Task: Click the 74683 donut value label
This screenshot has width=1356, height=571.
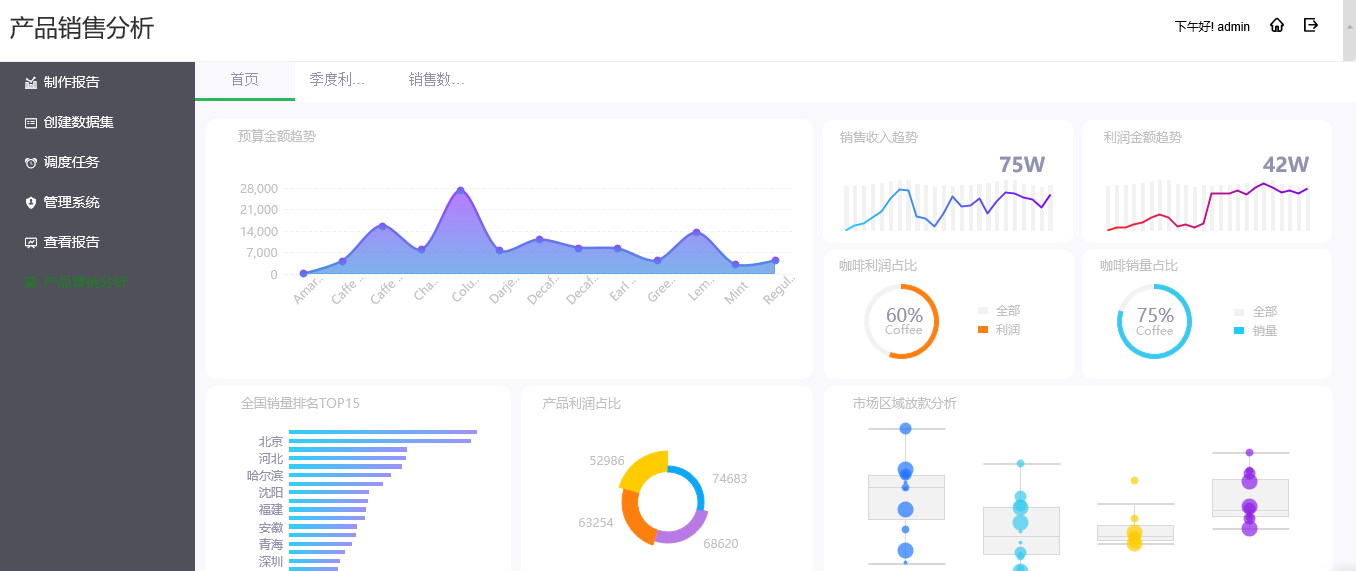Action: 729,478
